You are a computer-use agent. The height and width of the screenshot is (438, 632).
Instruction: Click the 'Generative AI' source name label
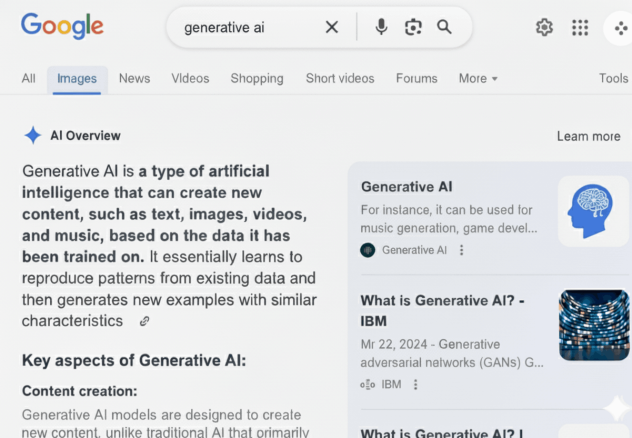click(414, 250)
